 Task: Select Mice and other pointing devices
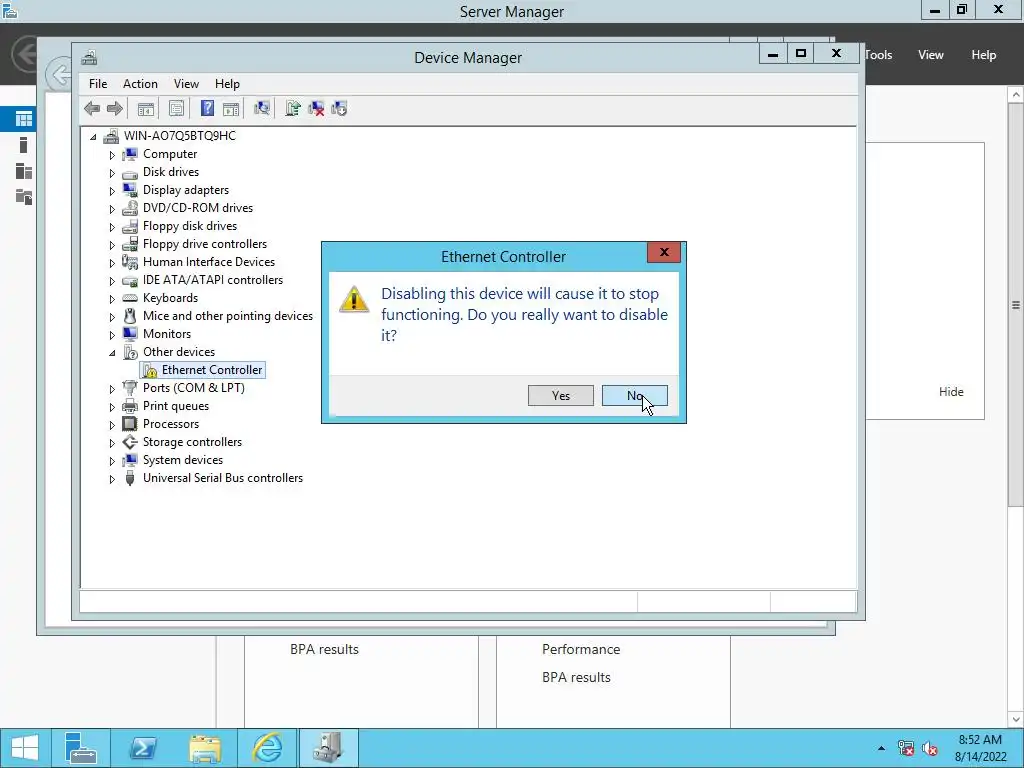coord(228,316)
